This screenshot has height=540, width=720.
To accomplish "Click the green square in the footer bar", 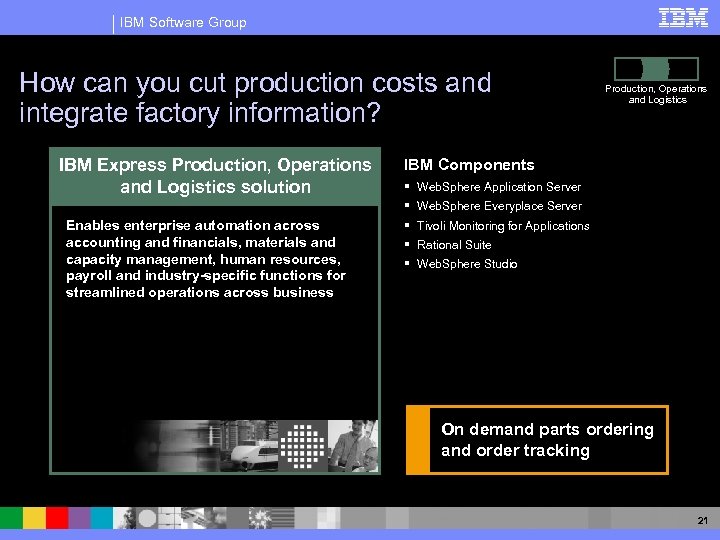I will click(11, 518).
